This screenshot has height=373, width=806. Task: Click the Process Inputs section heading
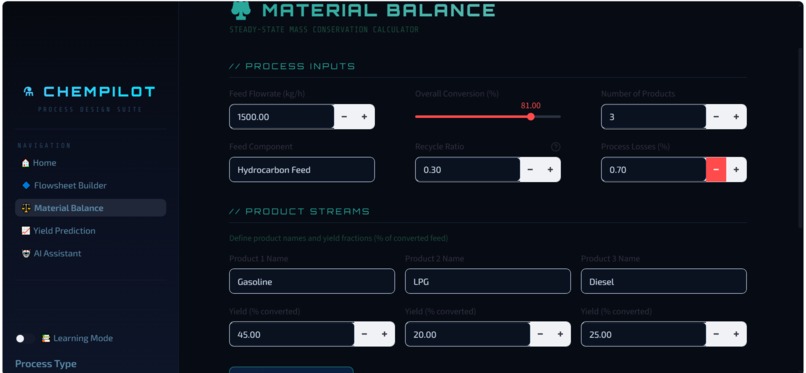(292, 66)
